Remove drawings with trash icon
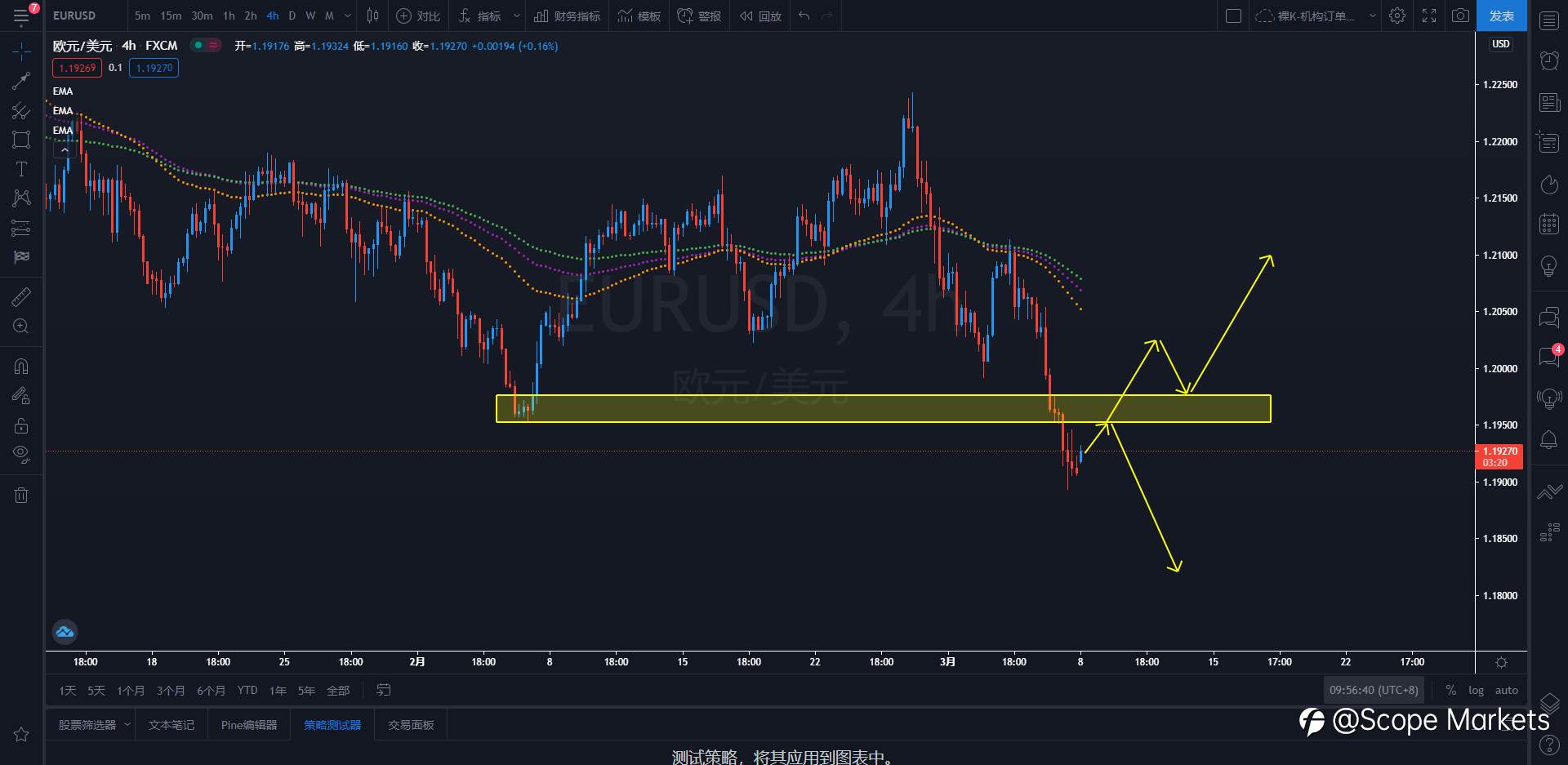 point(21,495)
